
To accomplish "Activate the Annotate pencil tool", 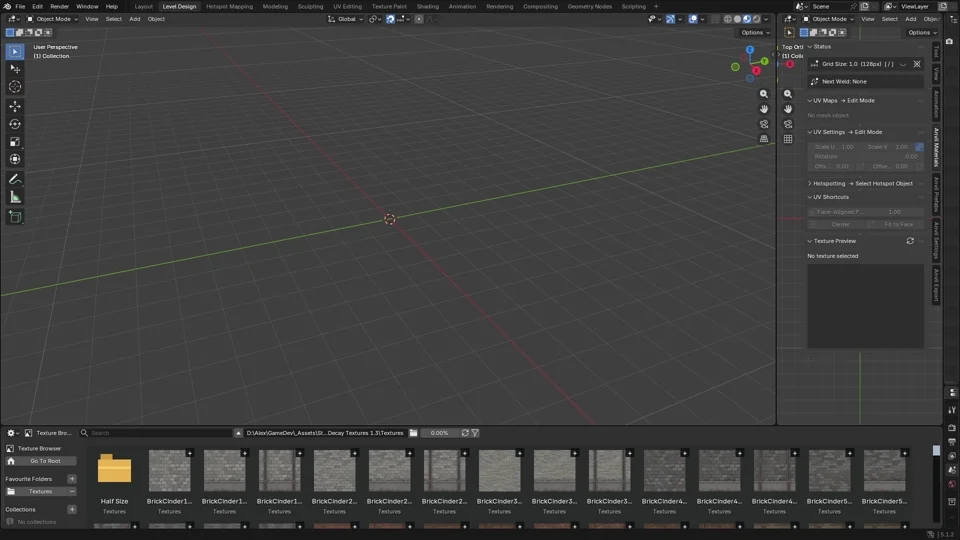I will pyautogui.click(x=15, y=179).
